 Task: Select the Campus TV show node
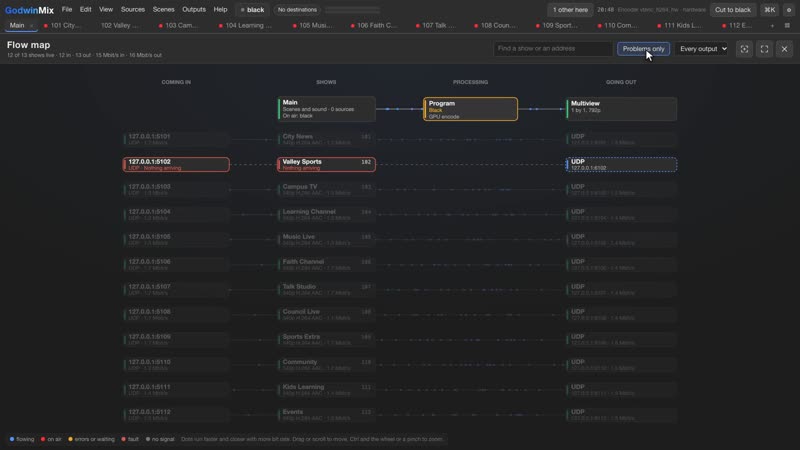click(x=327, y=189)
